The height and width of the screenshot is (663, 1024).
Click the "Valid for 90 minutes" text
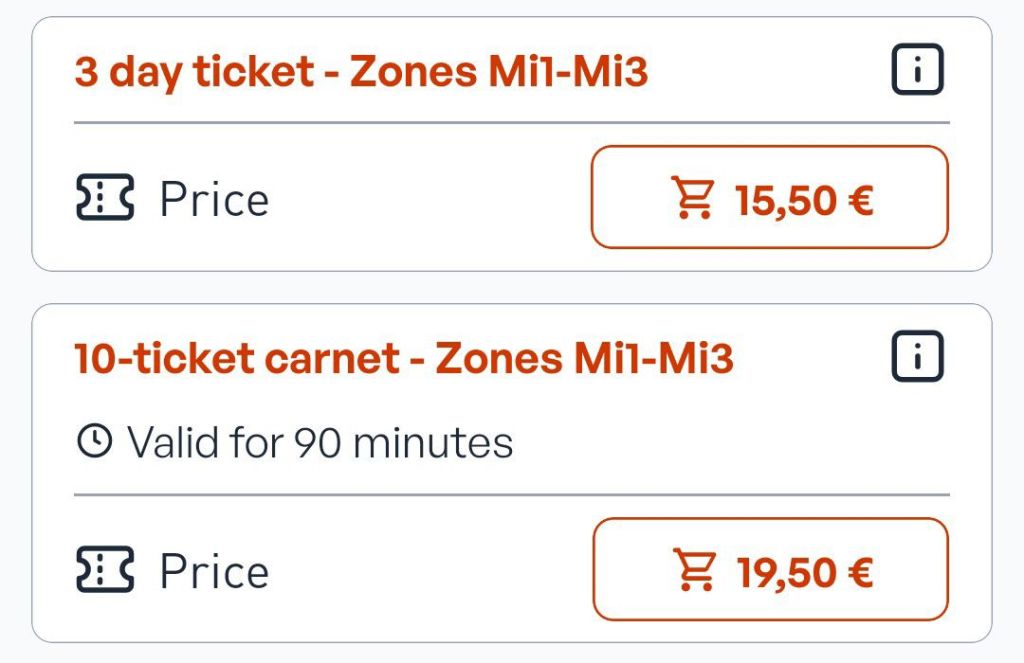tap(320, 442)
